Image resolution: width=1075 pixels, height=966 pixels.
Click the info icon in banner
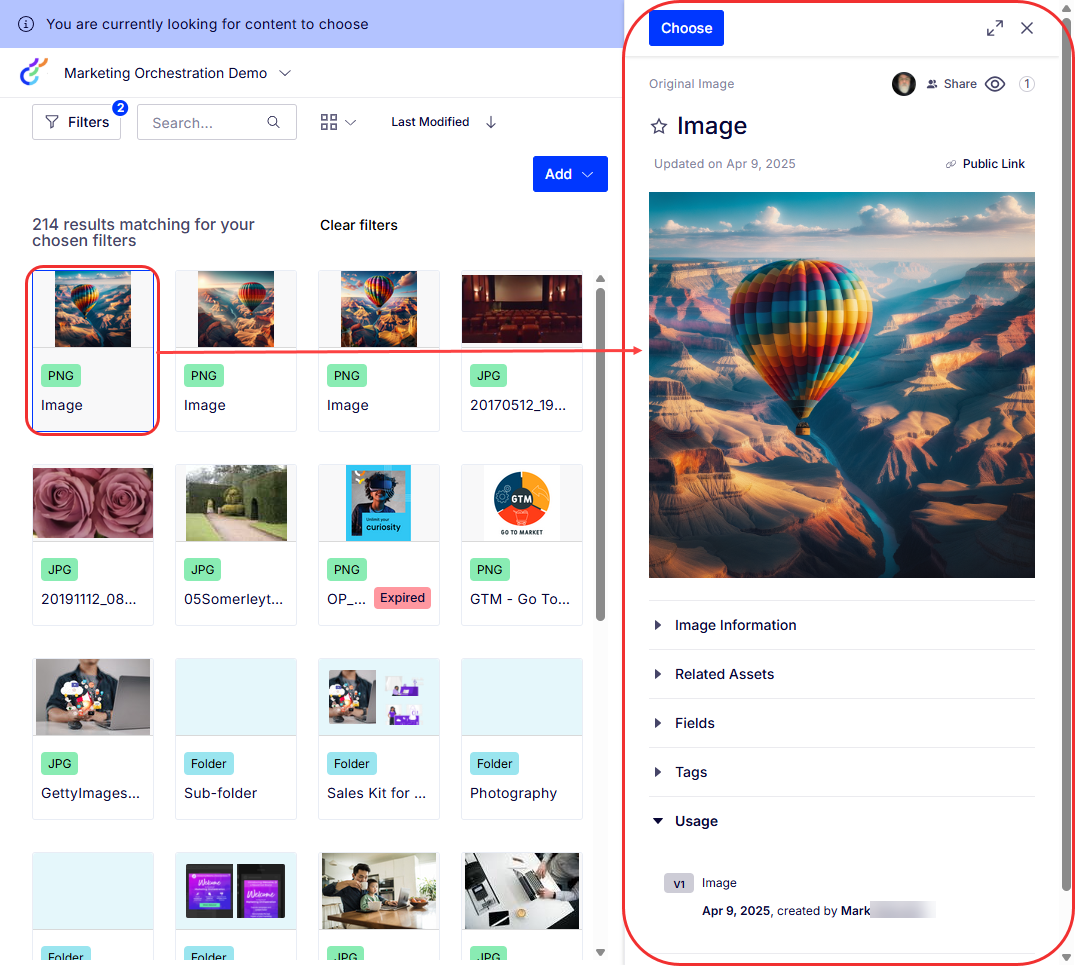[x=26, y=24]
